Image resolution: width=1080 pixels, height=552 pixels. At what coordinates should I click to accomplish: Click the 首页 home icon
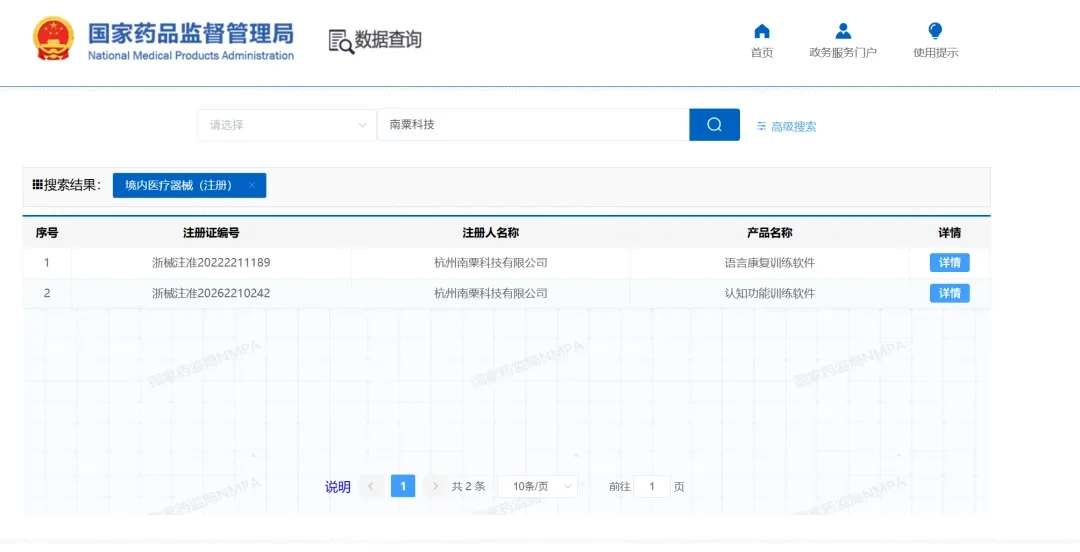762,31
